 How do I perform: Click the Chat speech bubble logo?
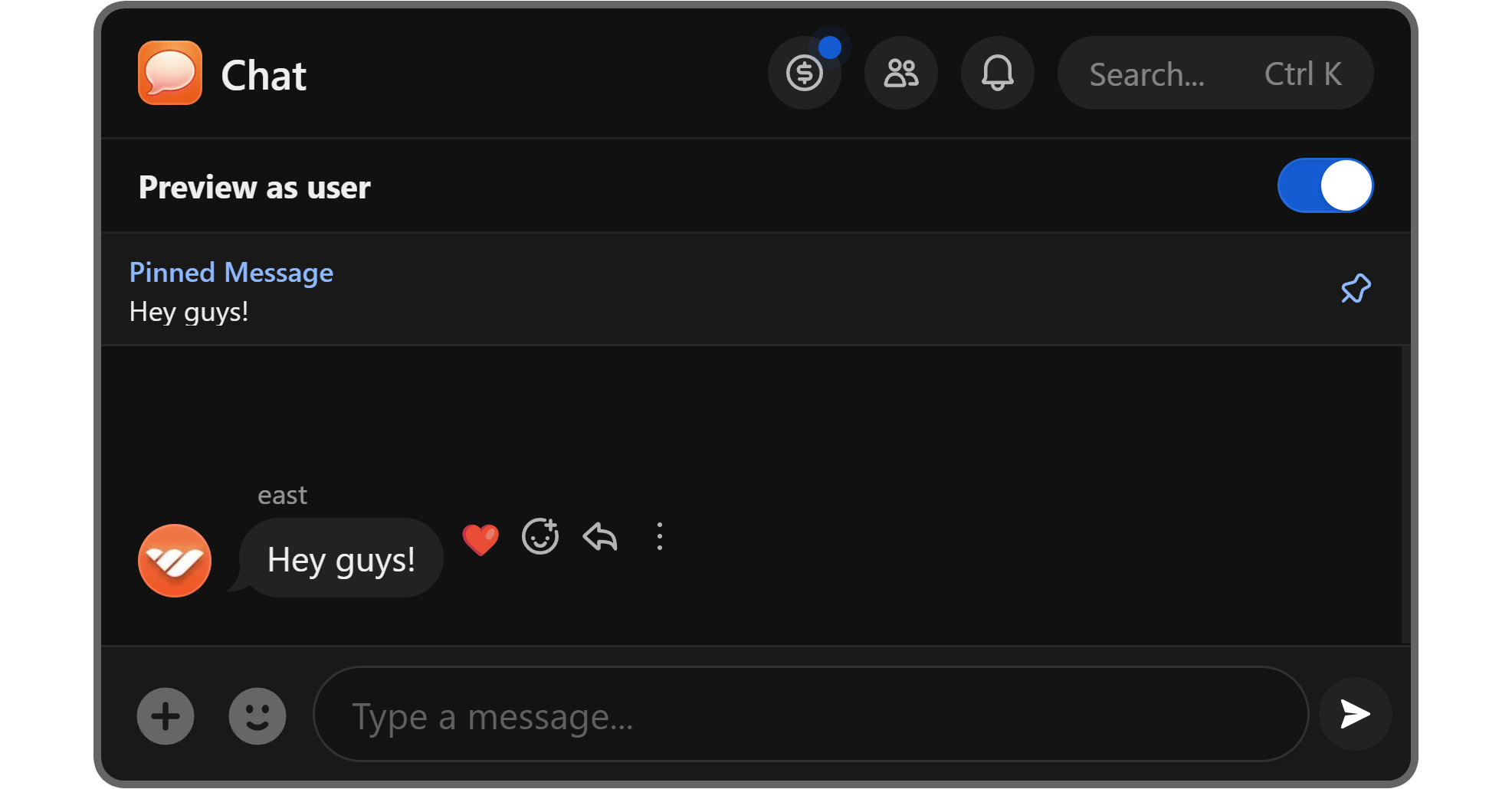170,73
